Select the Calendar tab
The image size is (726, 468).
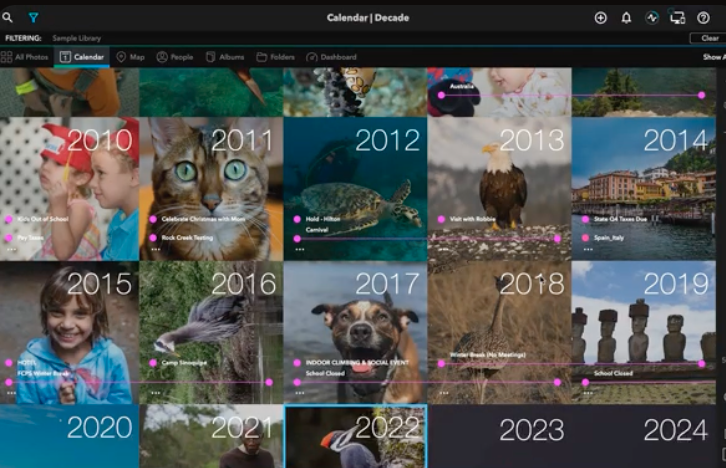(82, 57)
